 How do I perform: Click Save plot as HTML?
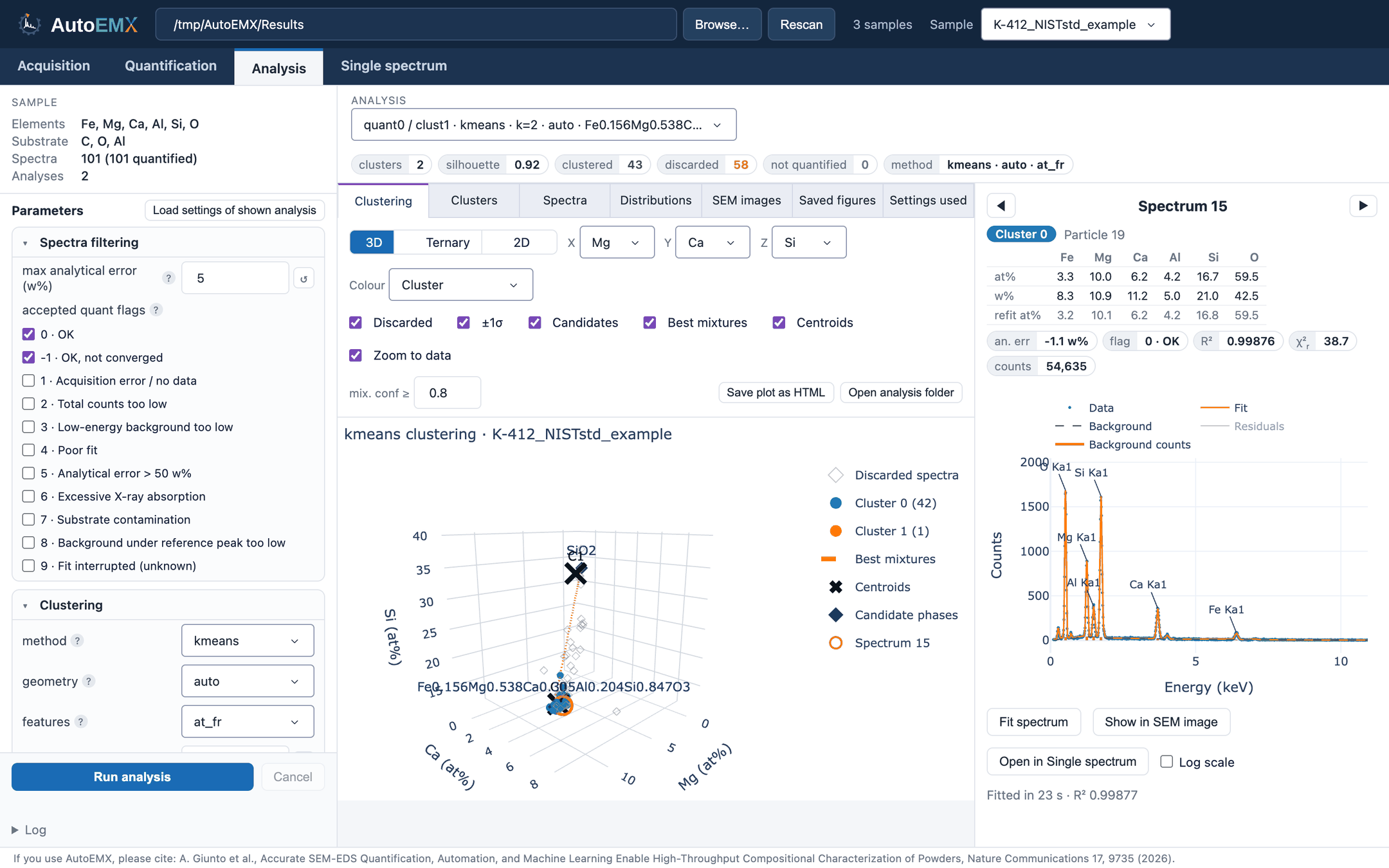[x=776, y=392]
